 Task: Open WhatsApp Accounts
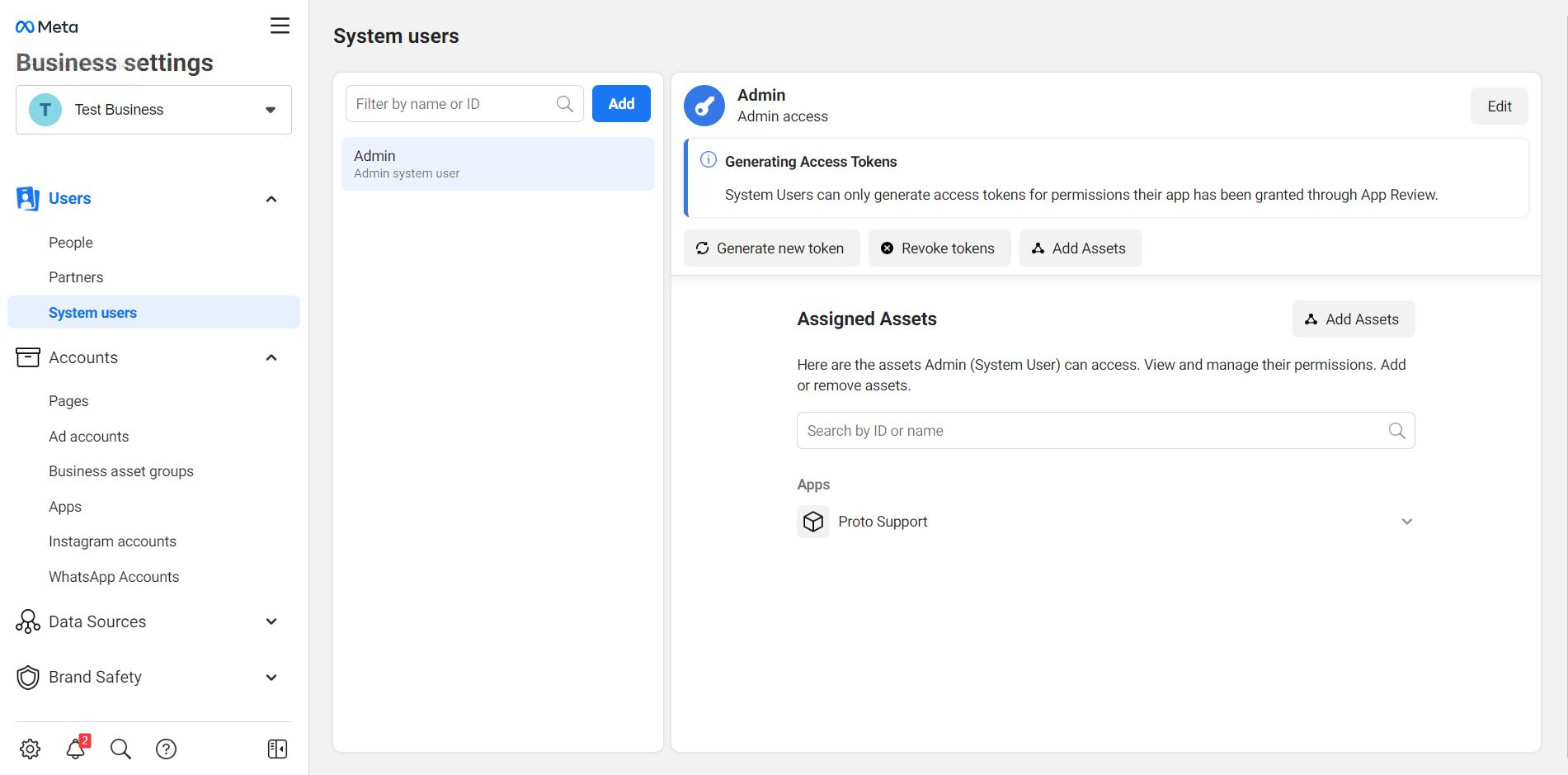(114, 577)
